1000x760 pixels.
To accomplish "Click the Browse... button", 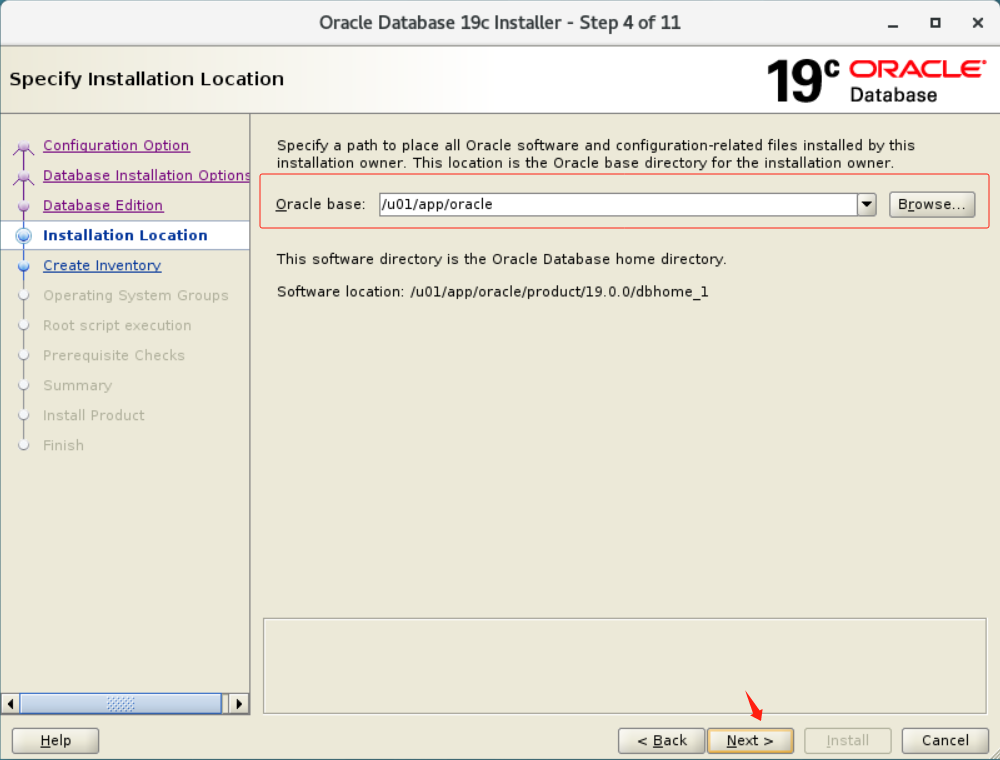I will click(x=932, y=204).
